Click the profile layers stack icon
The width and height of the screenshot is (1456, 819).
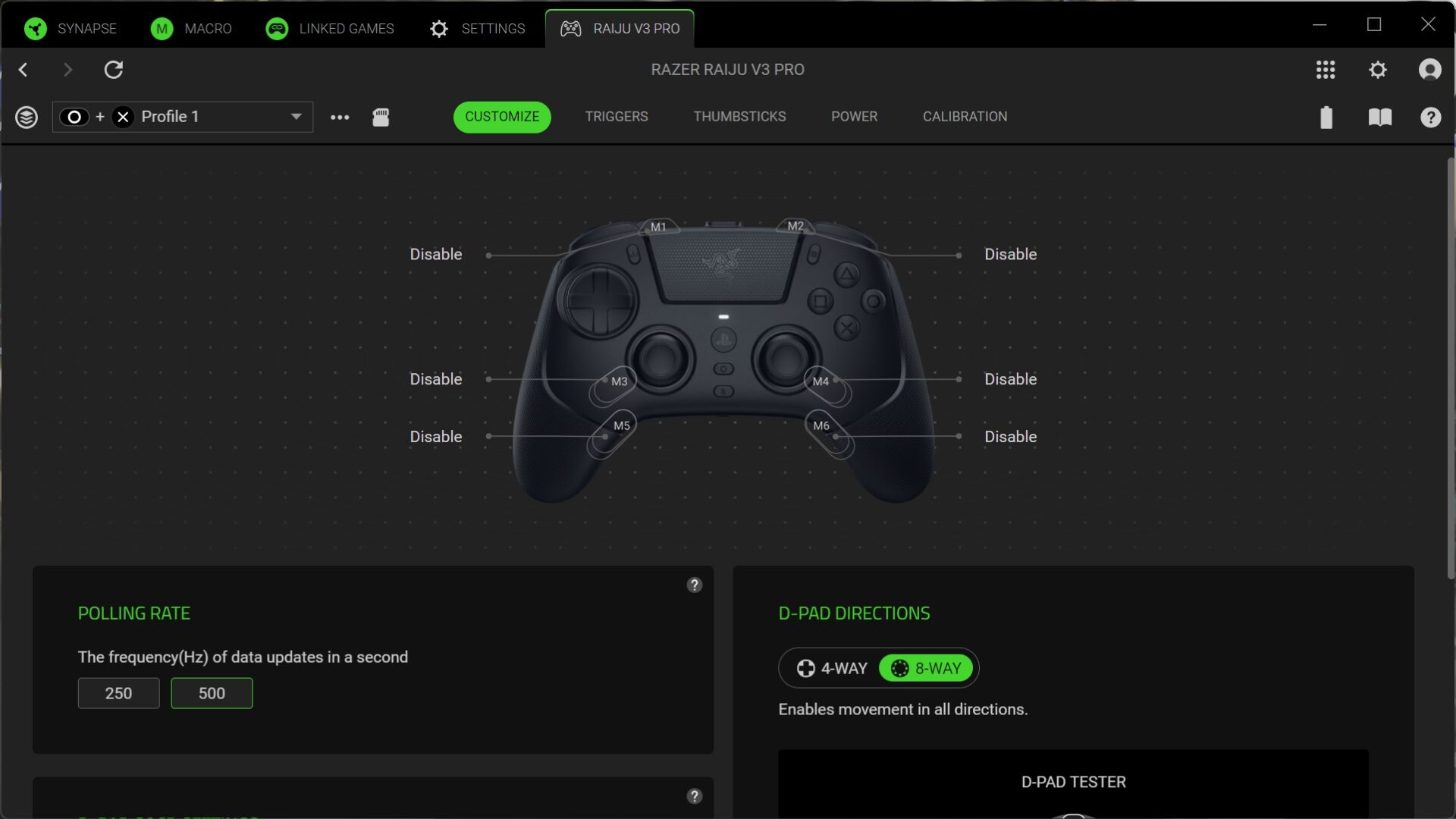[x=27, y=117]
